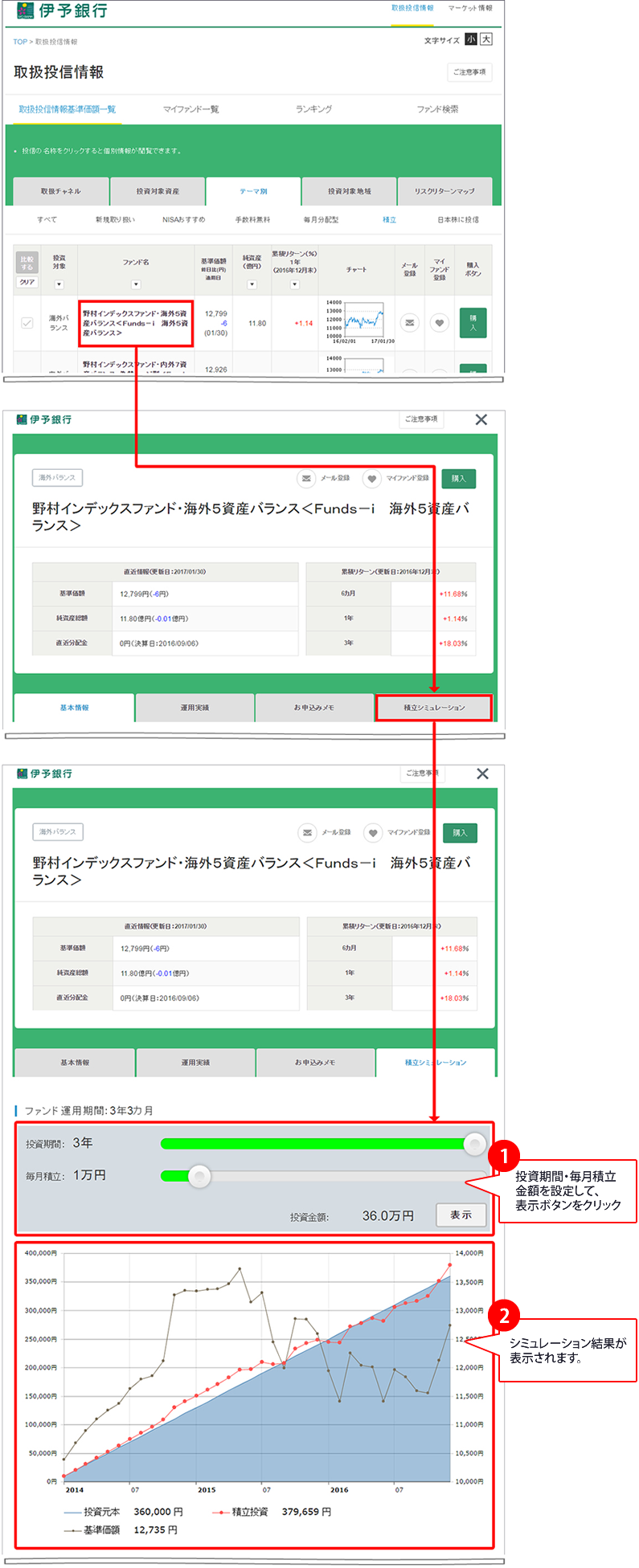Select the 投資対象資産 category tab
639x1568 pixels.
(158, 191)
